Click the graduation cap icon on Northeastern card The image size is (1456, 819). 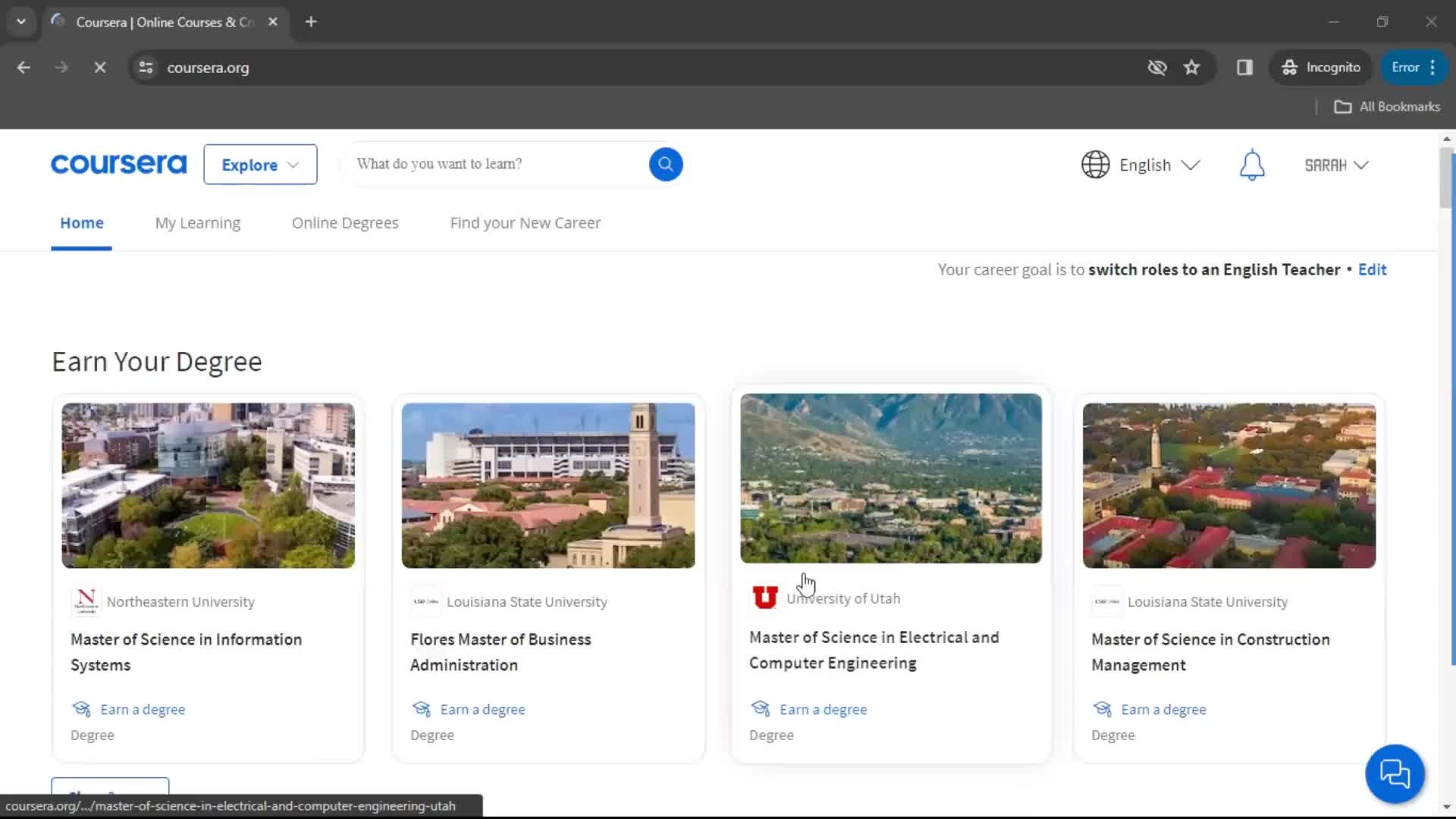click(x=80, y=709)
